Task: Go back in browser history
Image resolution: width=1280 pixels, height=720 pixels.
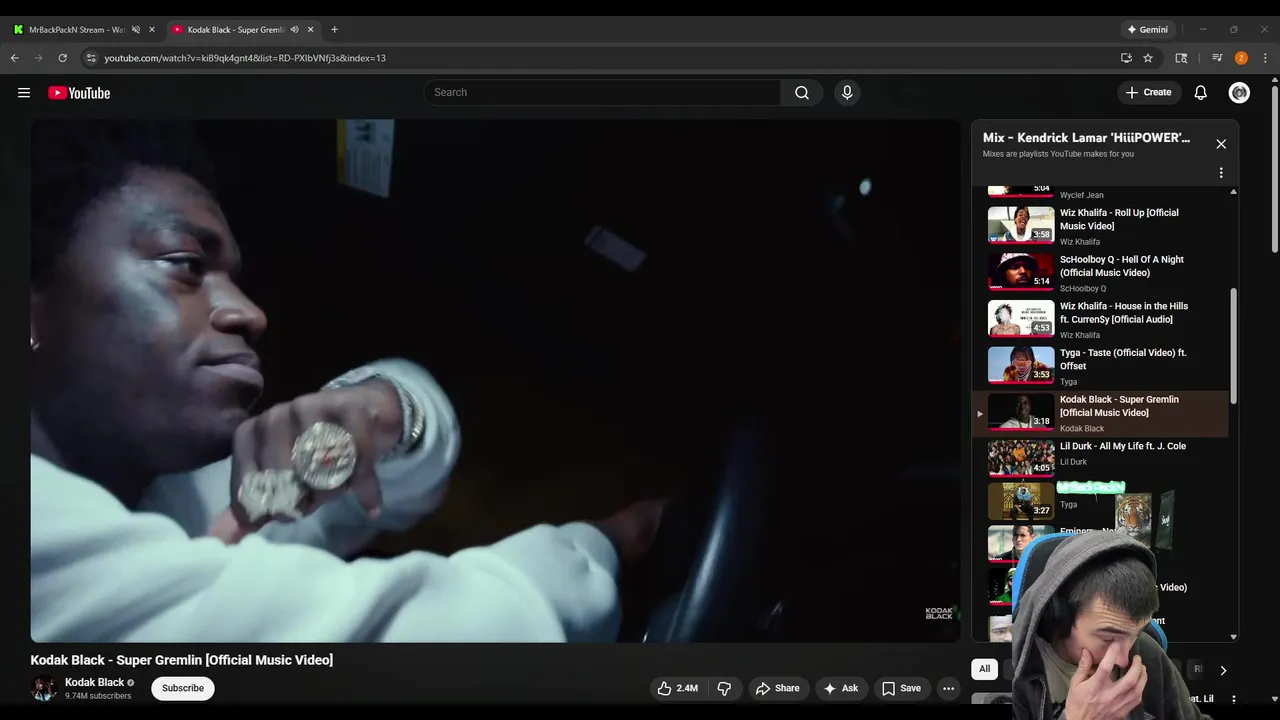Action: point(15,58)
